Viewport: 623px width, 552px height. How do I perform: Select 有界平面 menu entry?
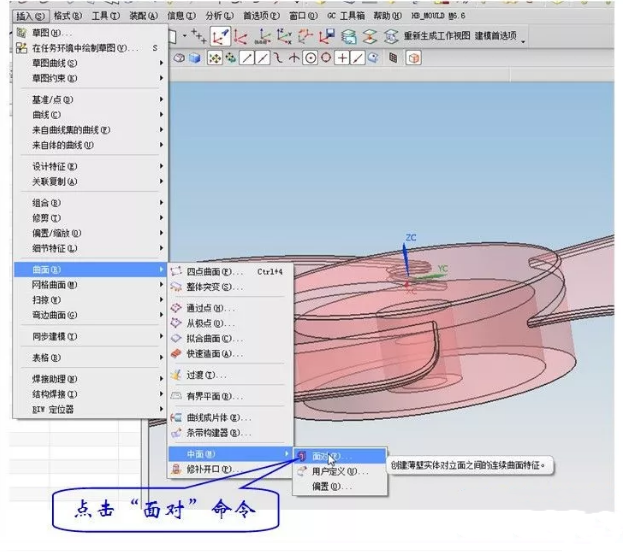click(230, 396)
